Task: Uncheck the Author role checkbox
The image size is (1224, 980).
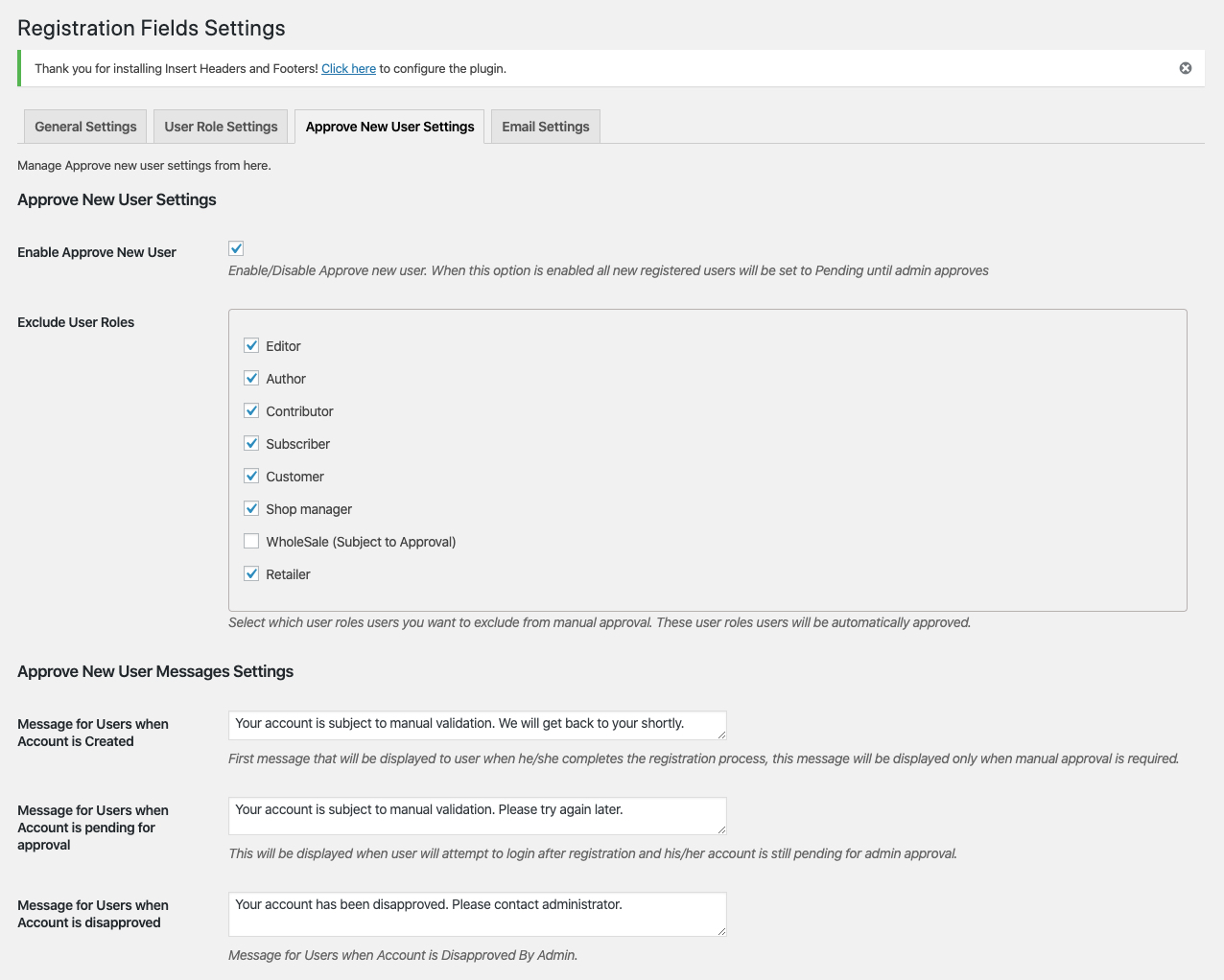Action: pyautogui.click(x=251, y=378)
